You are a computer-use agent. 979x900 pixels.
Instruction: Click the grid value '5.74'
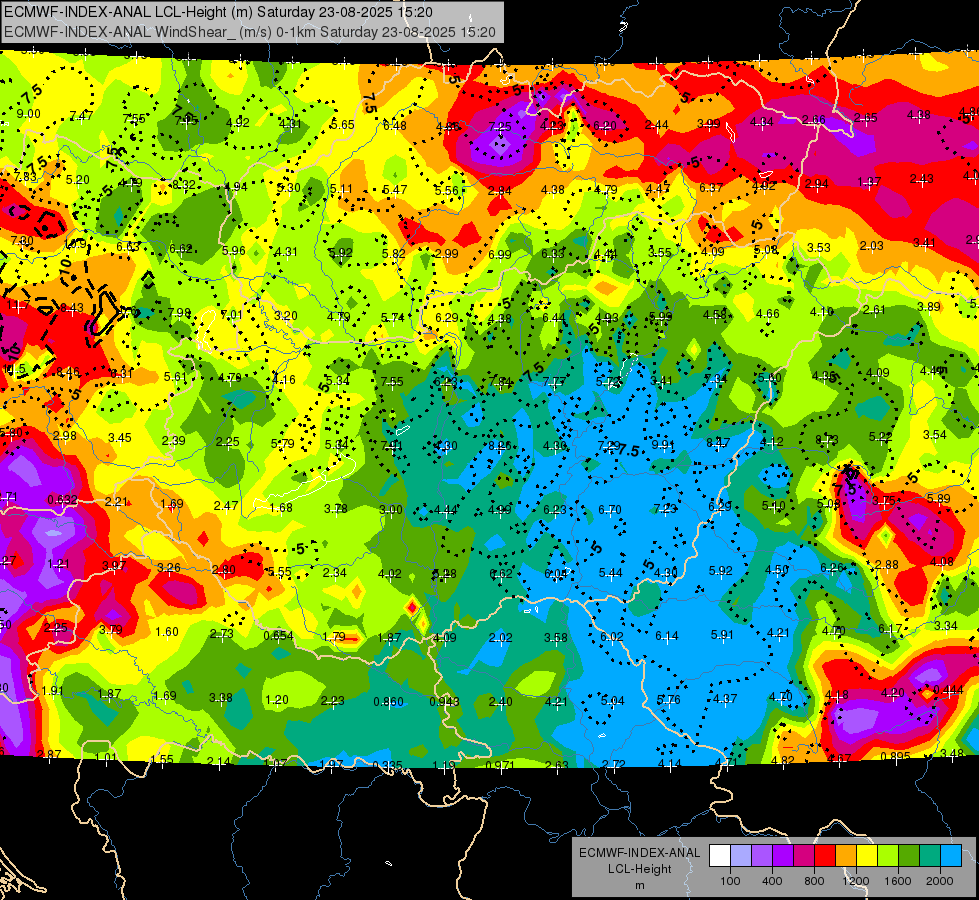pos(393,318)
